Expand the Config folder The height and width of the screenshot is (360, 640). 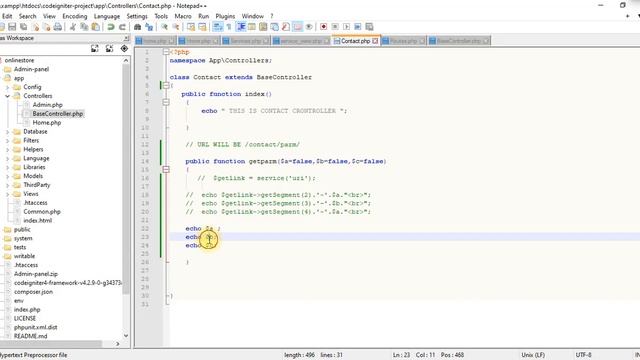7,87
